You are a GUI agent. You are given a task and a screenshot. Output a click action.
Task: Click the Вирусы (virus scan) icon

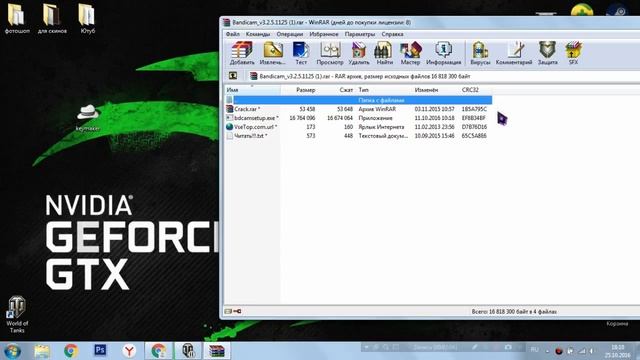point(480,53)
